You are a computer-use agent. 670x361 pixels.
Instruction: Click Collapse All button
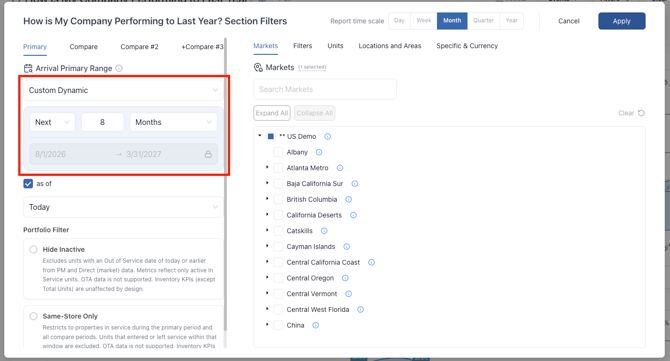[x=314, y=113]
